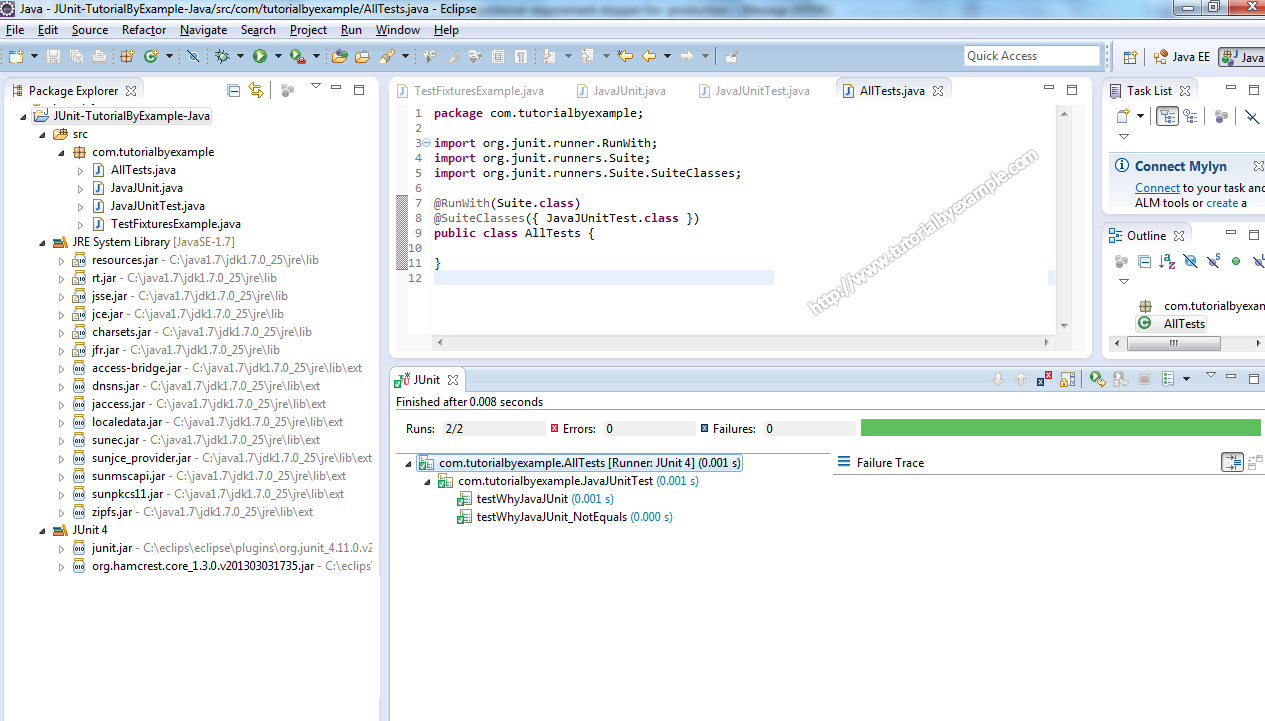Click the Back navigation yellow arrow

coord(648,56)
